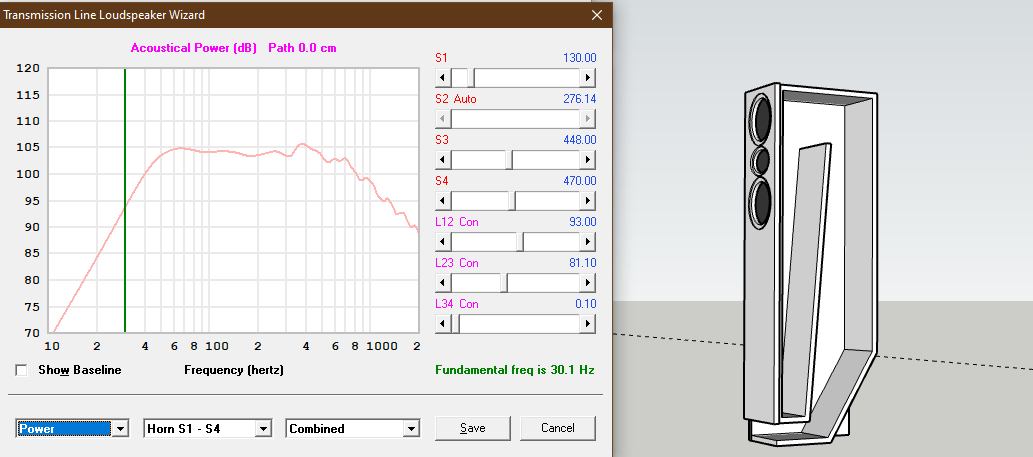This screenshot has height=457, width=1033.
Task: Click the S4 slider thumb
Action: tap(512, 201)
